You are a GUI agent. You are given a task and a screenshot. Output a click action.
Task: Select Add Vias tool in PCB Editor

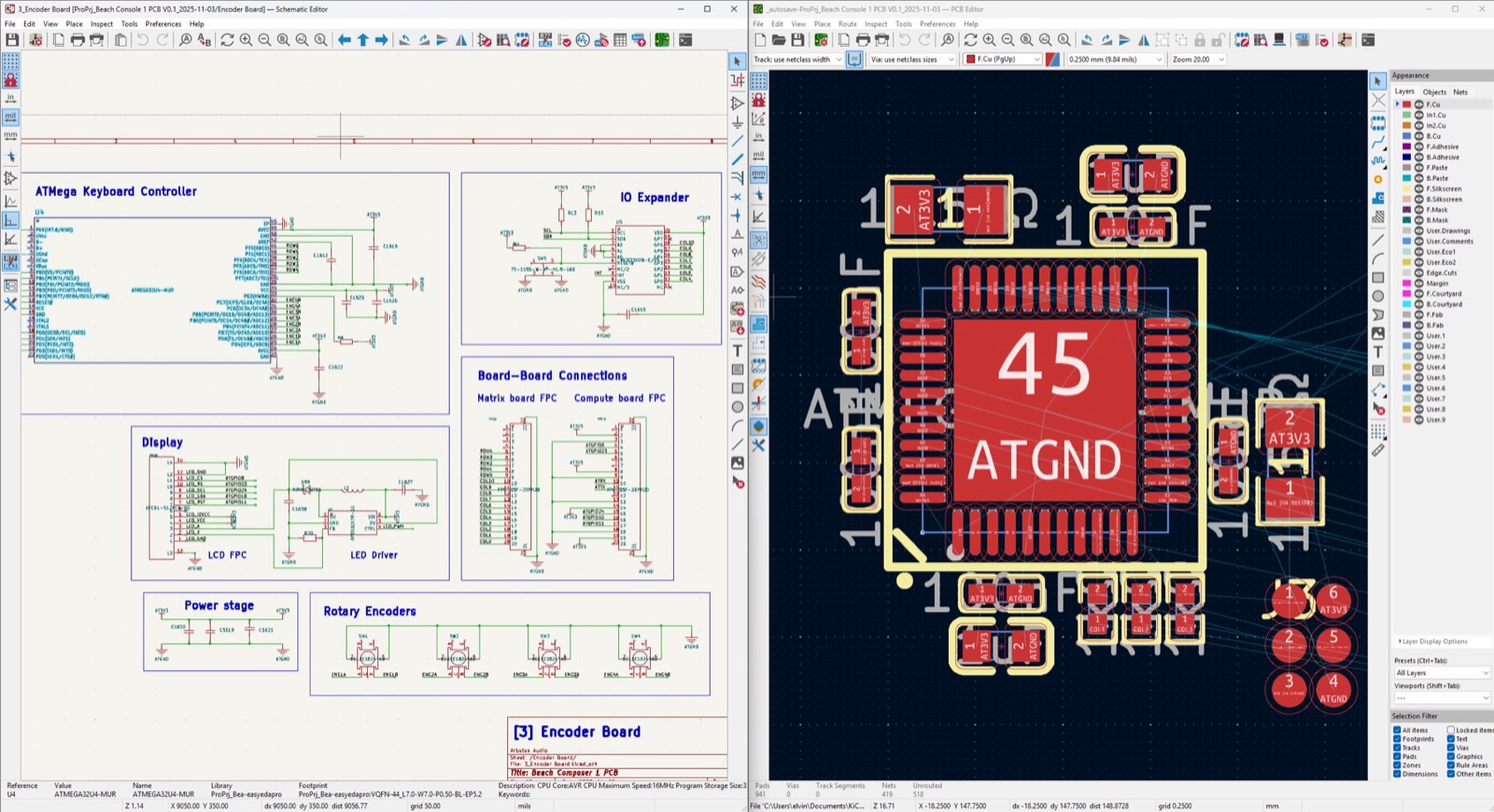pos(1378,178)
